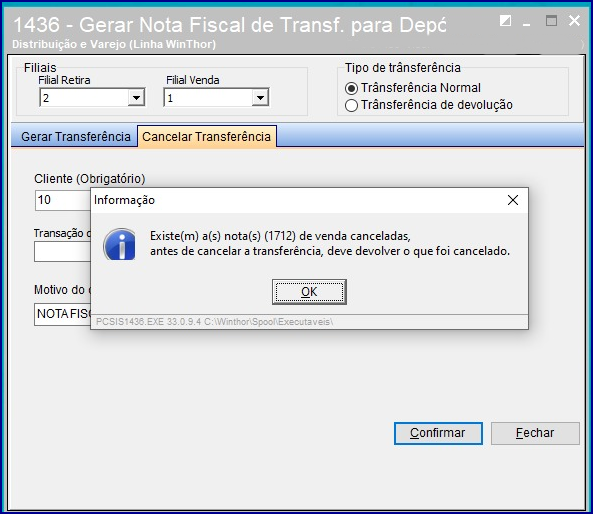Click inside the Filial Venda combo box
The height and width of the screenshot is (514, 593).
click(x=209, y=98)
